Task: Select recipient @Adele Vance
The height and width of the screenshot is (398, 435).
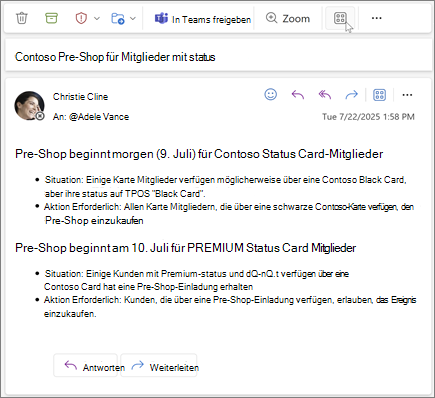Action: tap(99, 117)
